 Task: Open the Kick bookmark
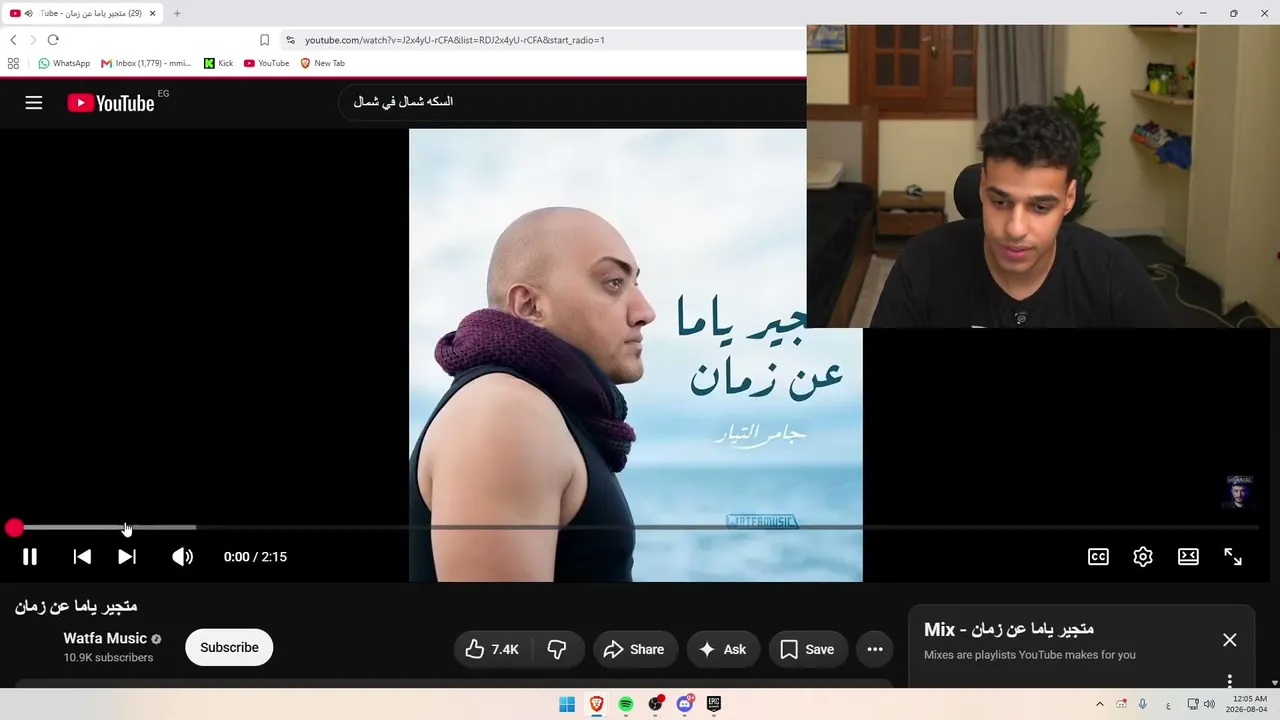click(x=218, y=63)
